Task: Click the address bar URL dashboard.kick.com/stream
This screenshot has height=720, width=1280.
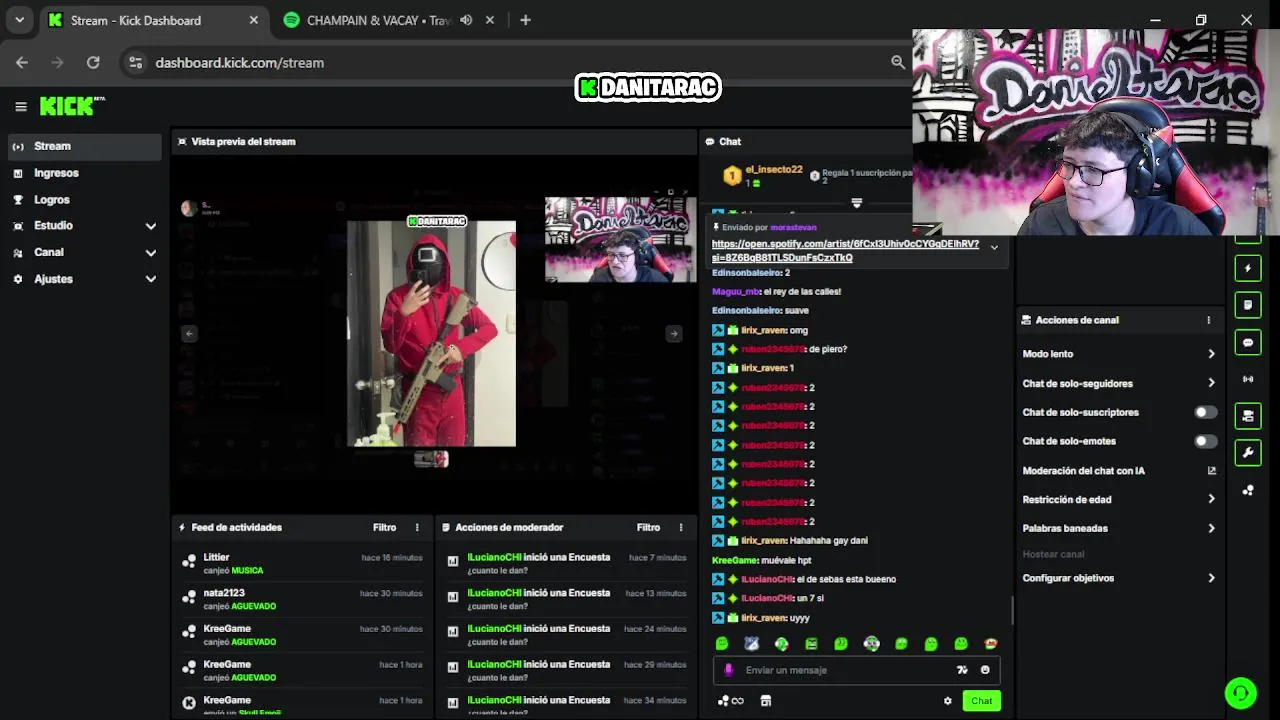Action: pyautogui.click(x=240, y=62)
